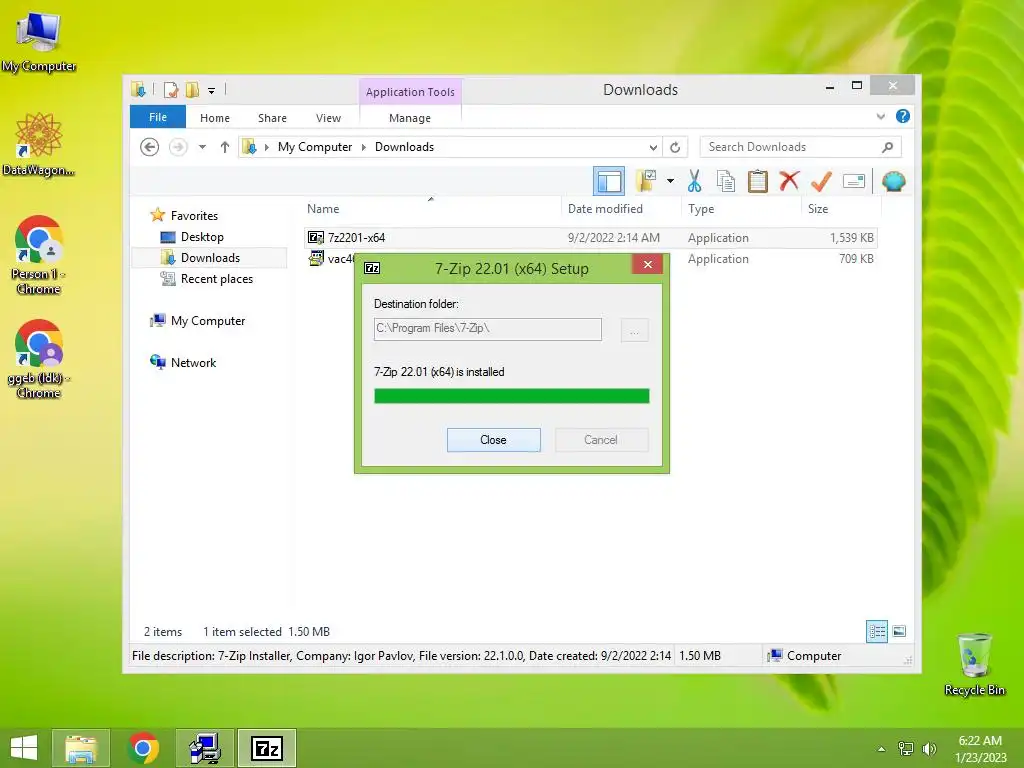Click the Properties quick access icon
This screenshot has height=768, width=1024.
[x=170, y=89]
